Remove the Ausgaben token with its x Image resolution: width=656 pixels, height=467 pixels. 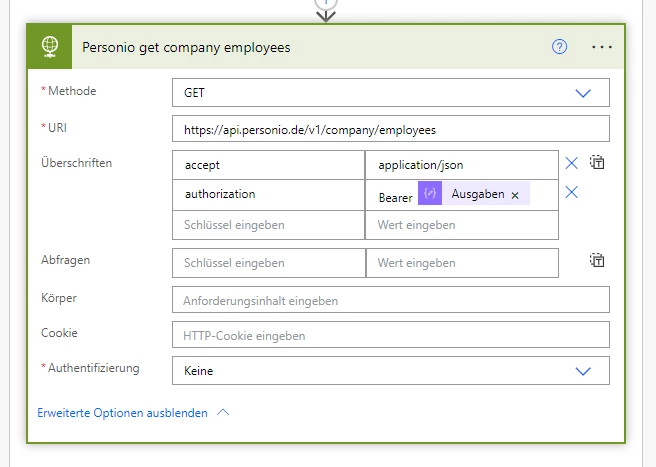pyautogui.click(x=515, y=195)
